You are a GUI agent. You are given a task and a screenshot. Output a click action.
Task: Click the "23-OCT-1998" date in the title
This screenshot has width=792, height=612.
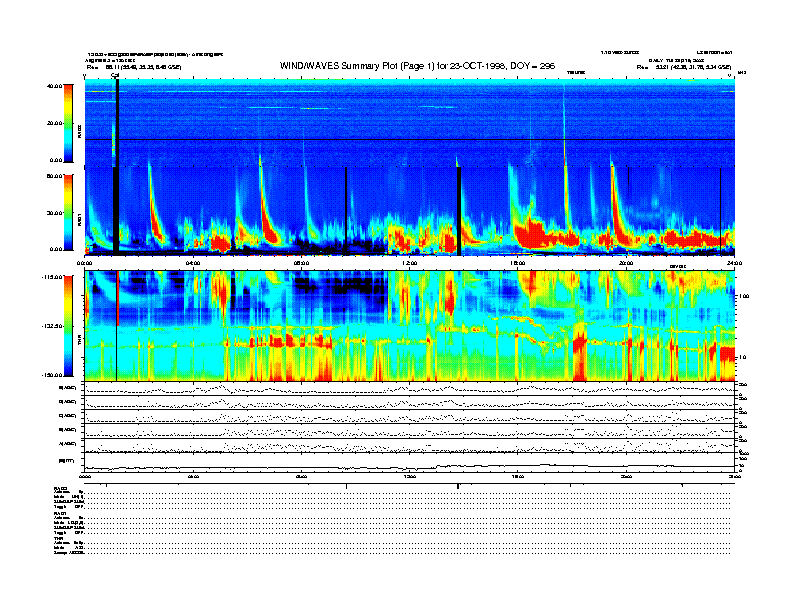478,66
